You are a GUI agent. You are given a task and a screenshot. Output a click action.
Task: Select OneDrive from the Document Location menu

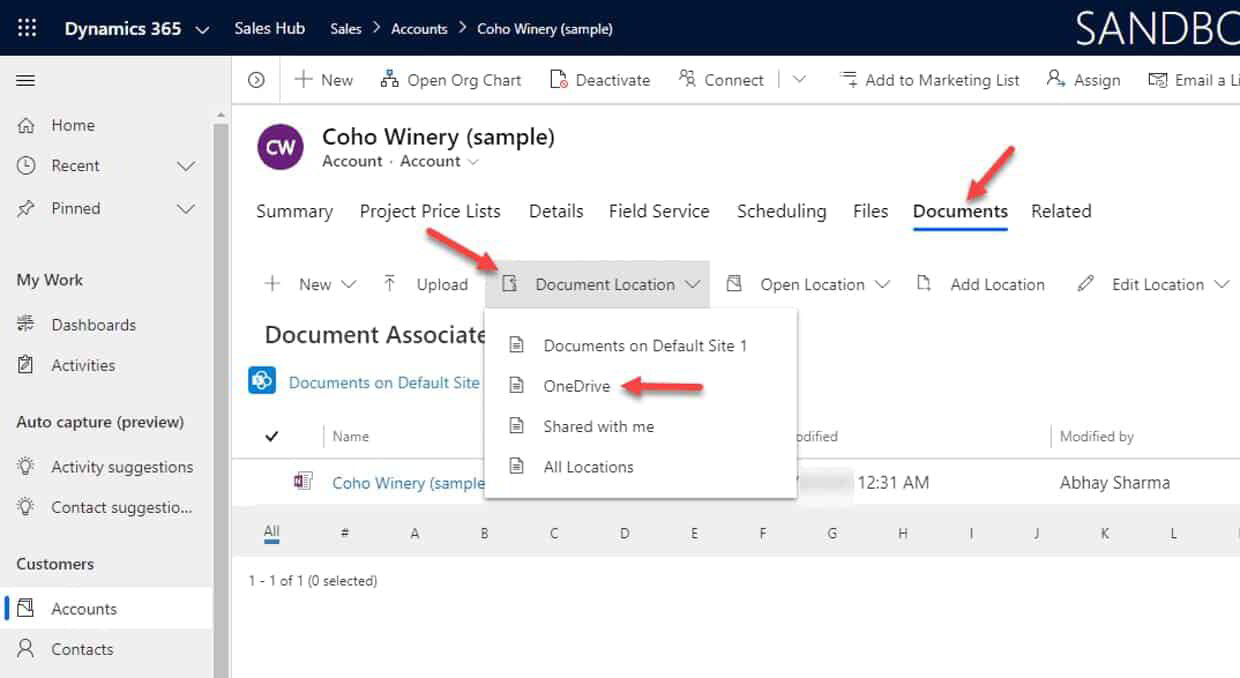tap(577, 386)
